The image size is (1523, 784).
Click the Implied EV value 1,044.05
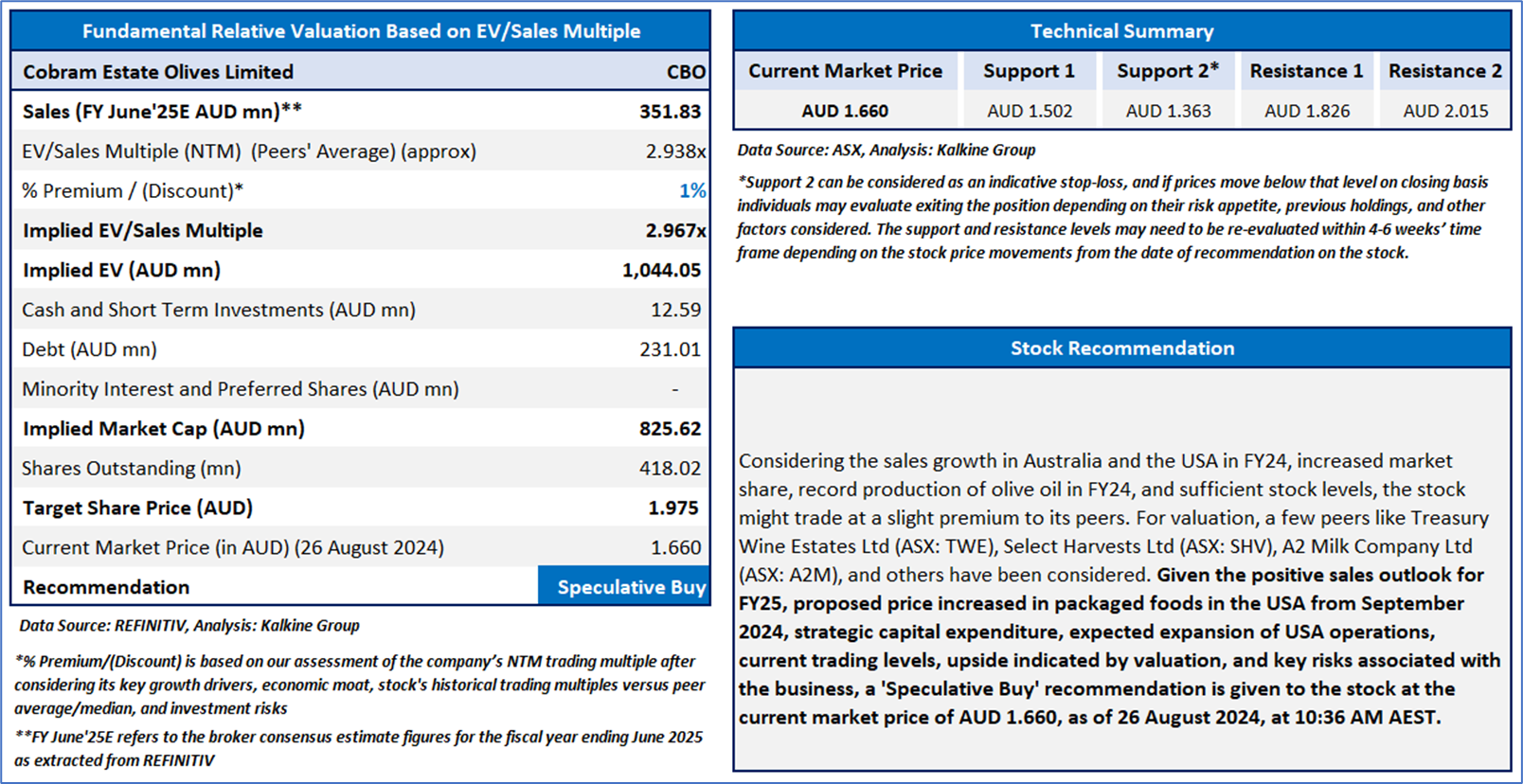[x=661, y=271]
